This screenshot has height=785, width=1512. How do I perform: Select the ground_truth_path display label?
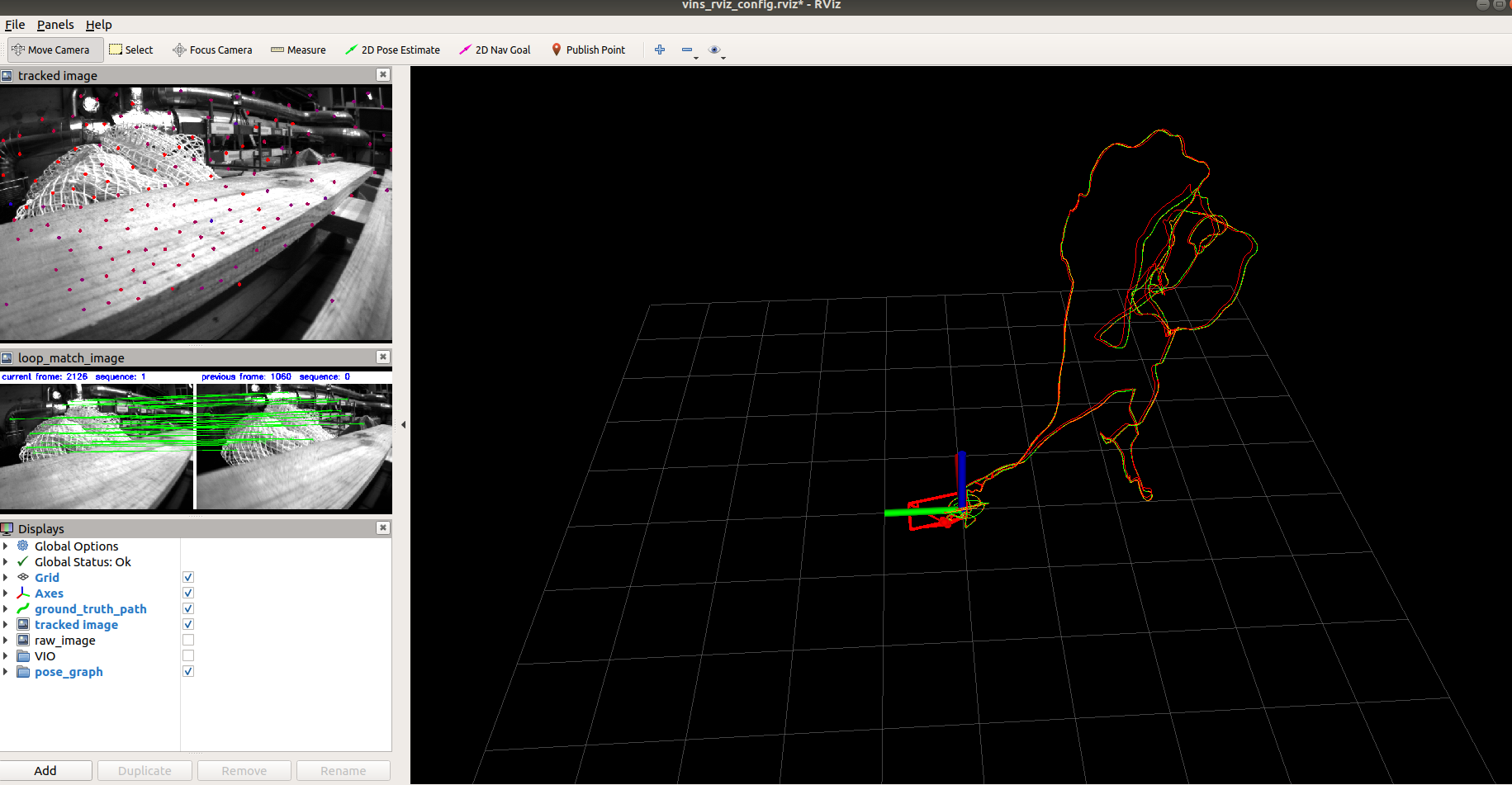[x=91, y=608]
